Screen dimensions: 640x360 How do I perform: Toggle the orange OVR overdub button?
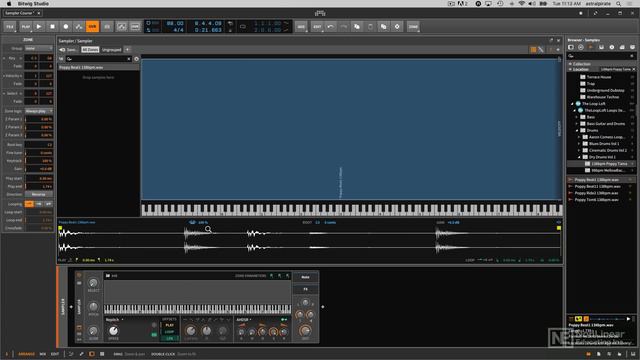pyautogui.click(x=92, y=27)
